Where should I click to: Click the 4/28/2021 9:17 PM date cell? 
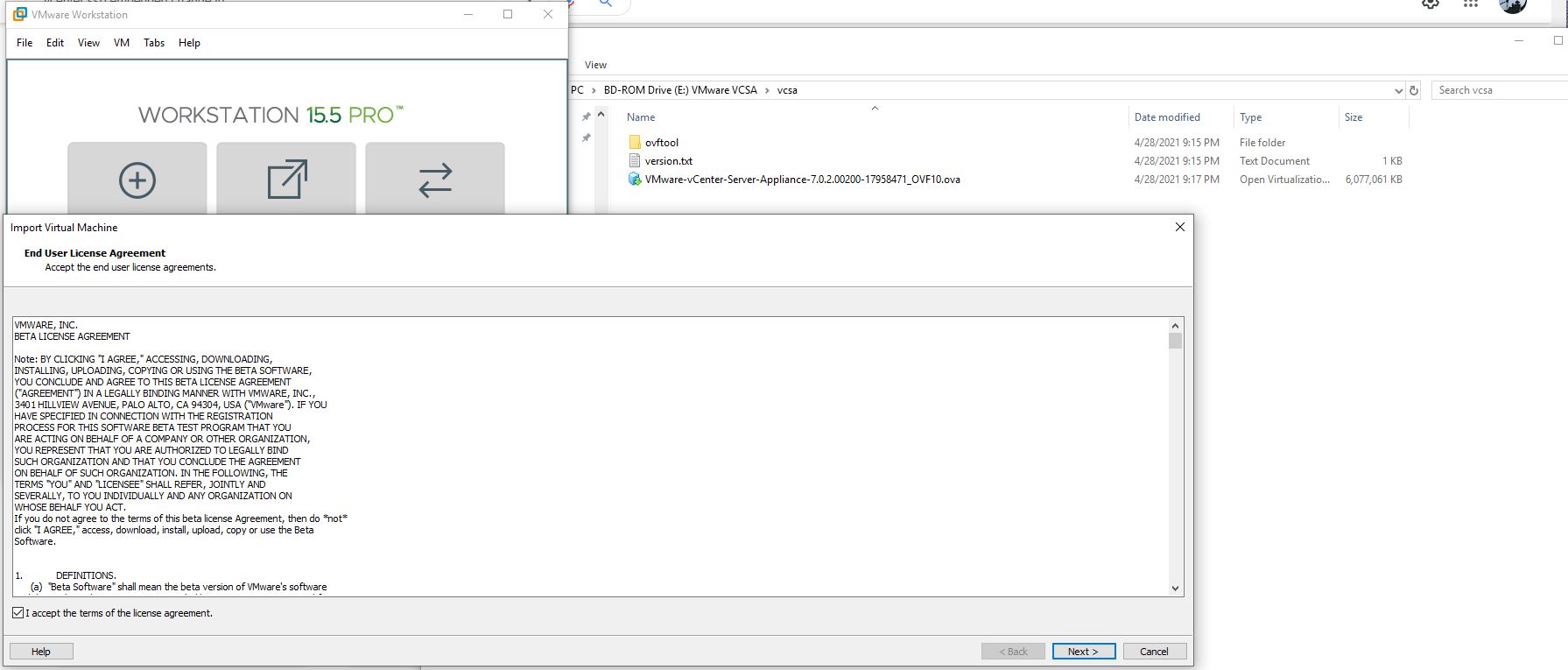pyautogui.click(x=1177, y=180)
